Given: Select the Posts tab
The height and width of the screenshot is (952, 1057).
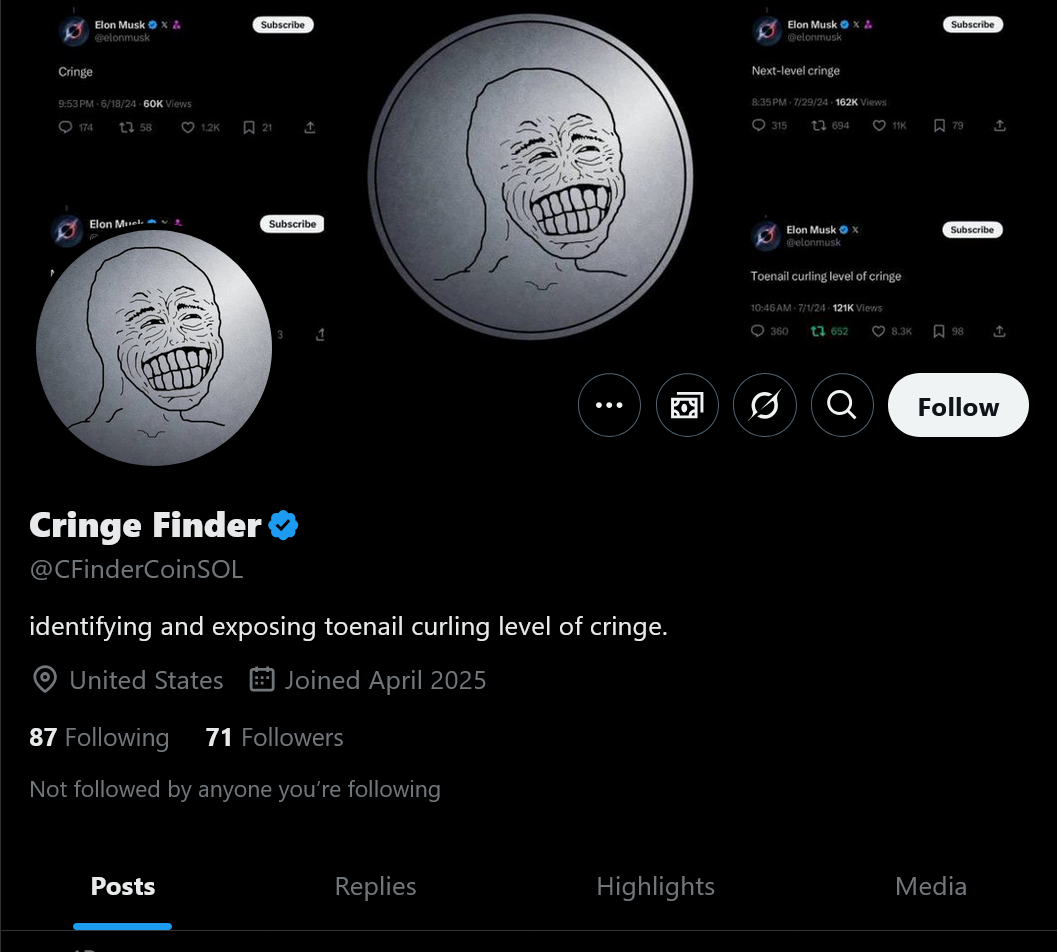Looking at the screenshot, I should (x=123, y=886).
